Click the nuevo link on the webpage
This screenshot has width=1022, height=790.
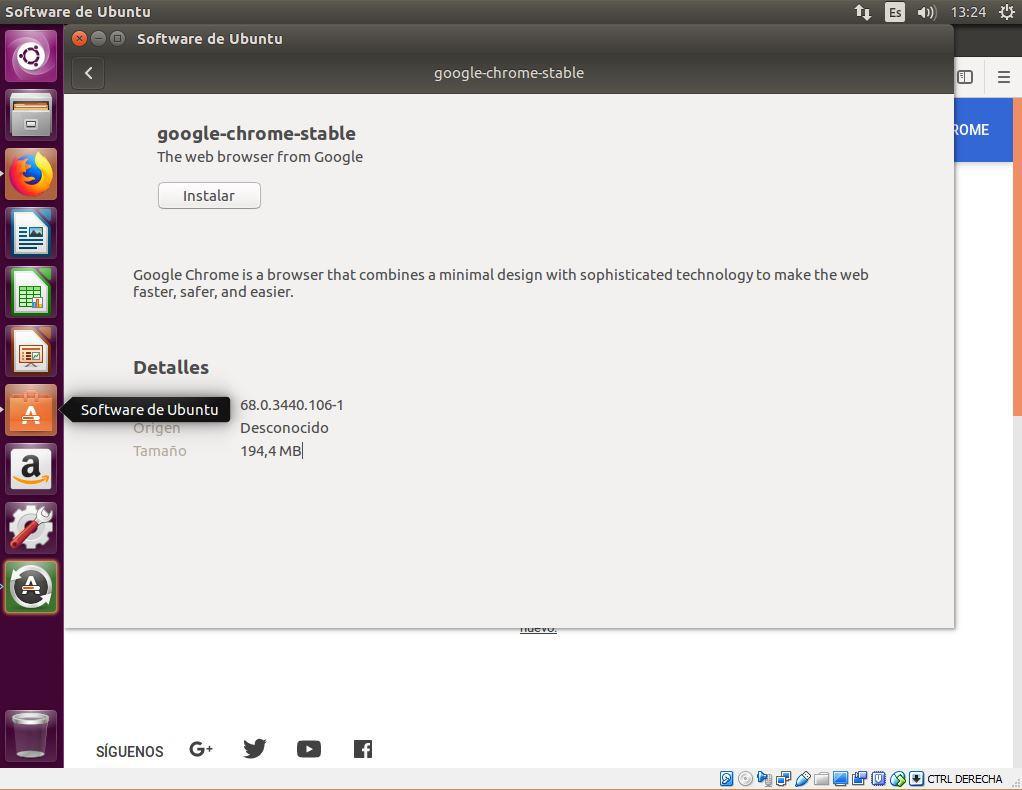click(538, 627)
